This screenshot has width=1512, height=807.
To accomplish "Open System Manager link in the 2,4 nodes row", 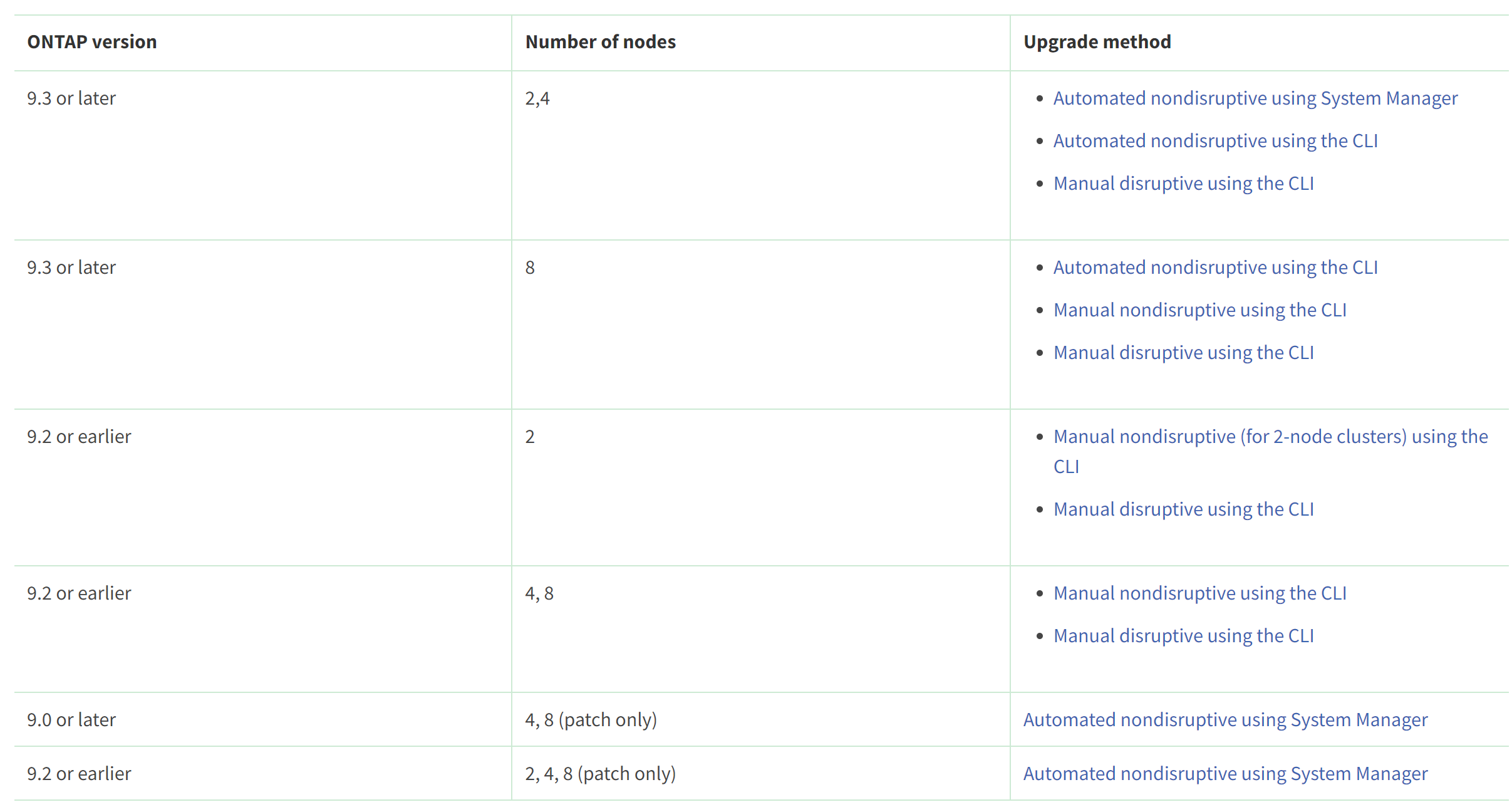I will [x=1255, y=98].
